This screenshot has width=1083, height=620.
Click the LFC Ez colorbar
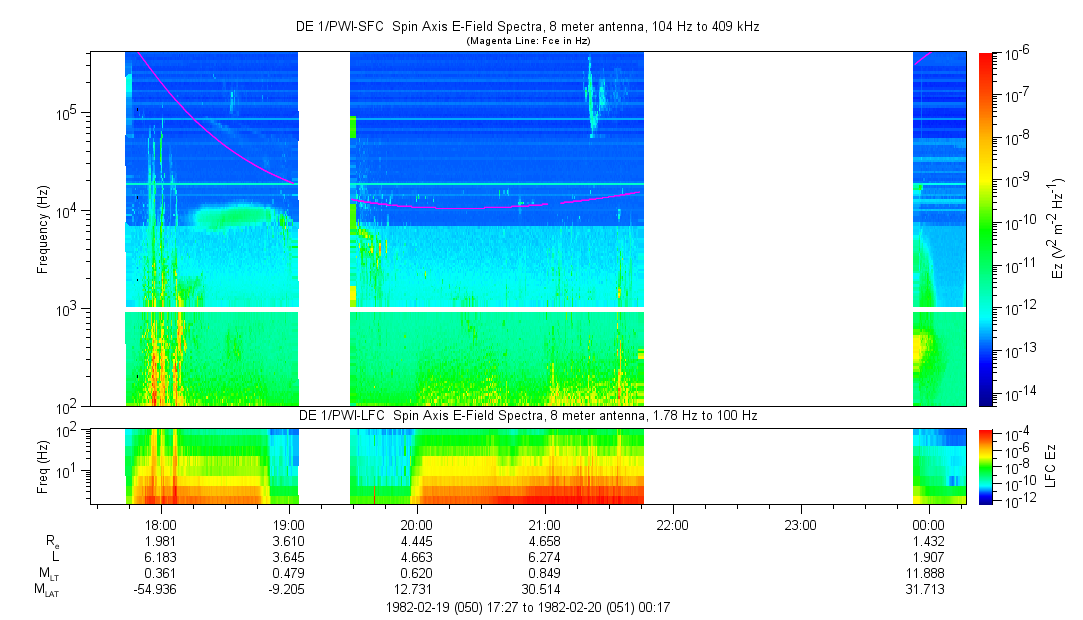pos(985,465)
